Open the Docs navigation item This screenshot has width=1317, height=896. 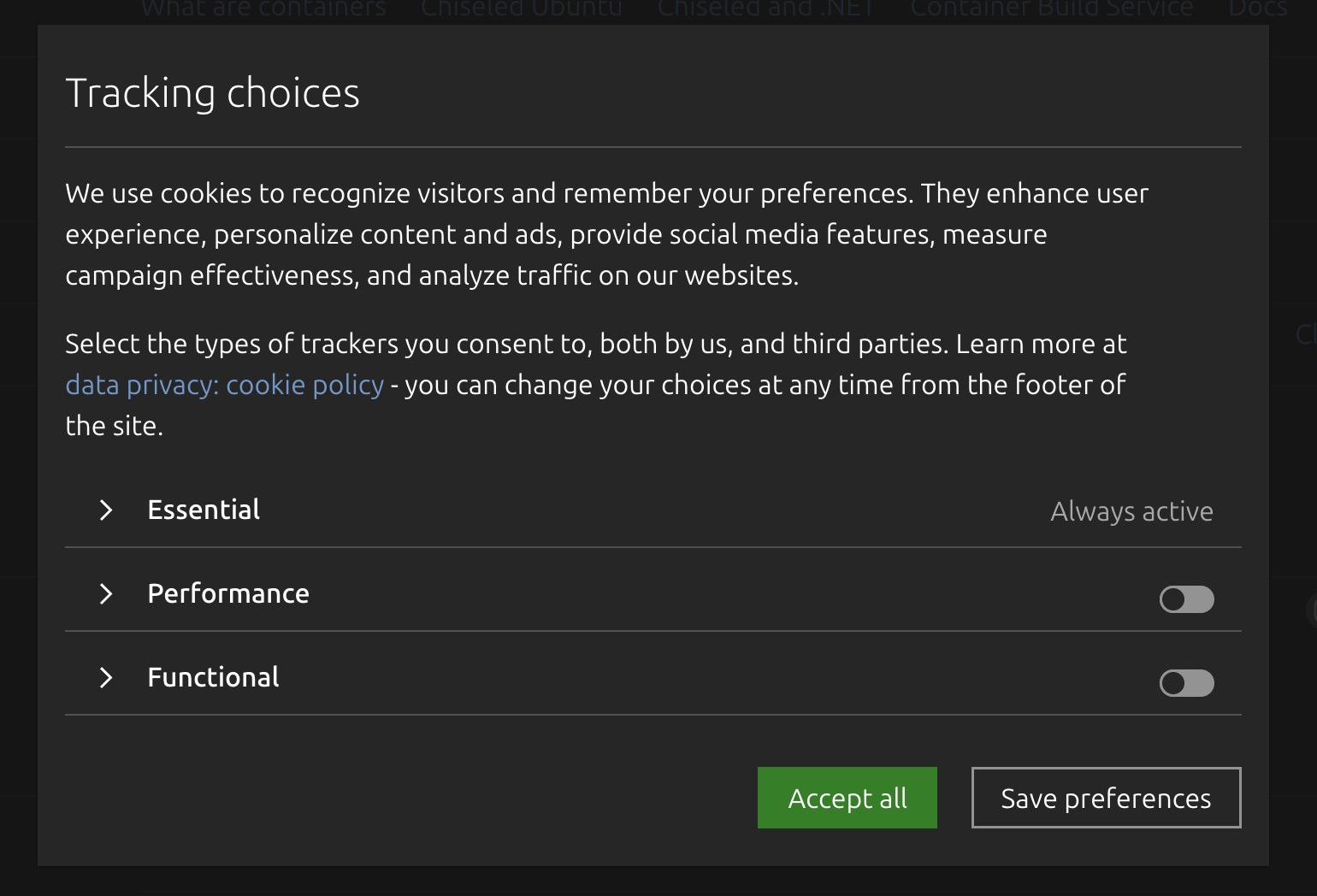coord(1257,9)
